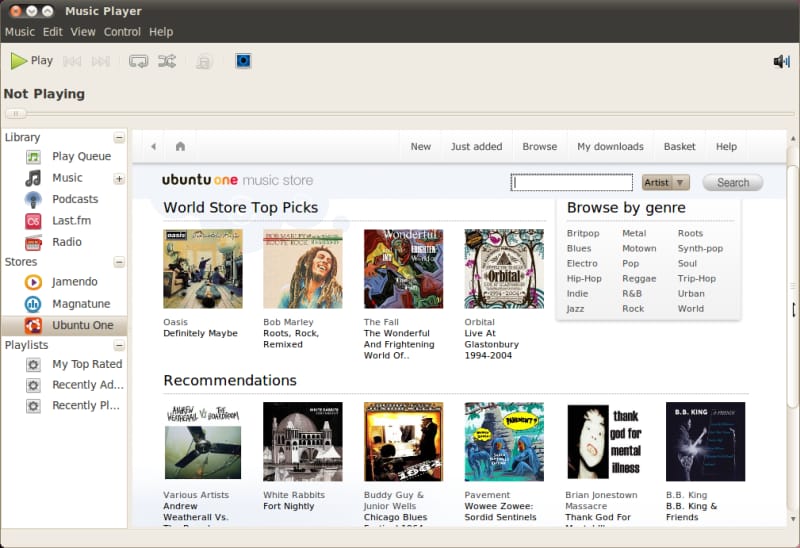Toggle the repeat playback icon
The width and height of the screenshot is (800, 548).
point(139,61)
